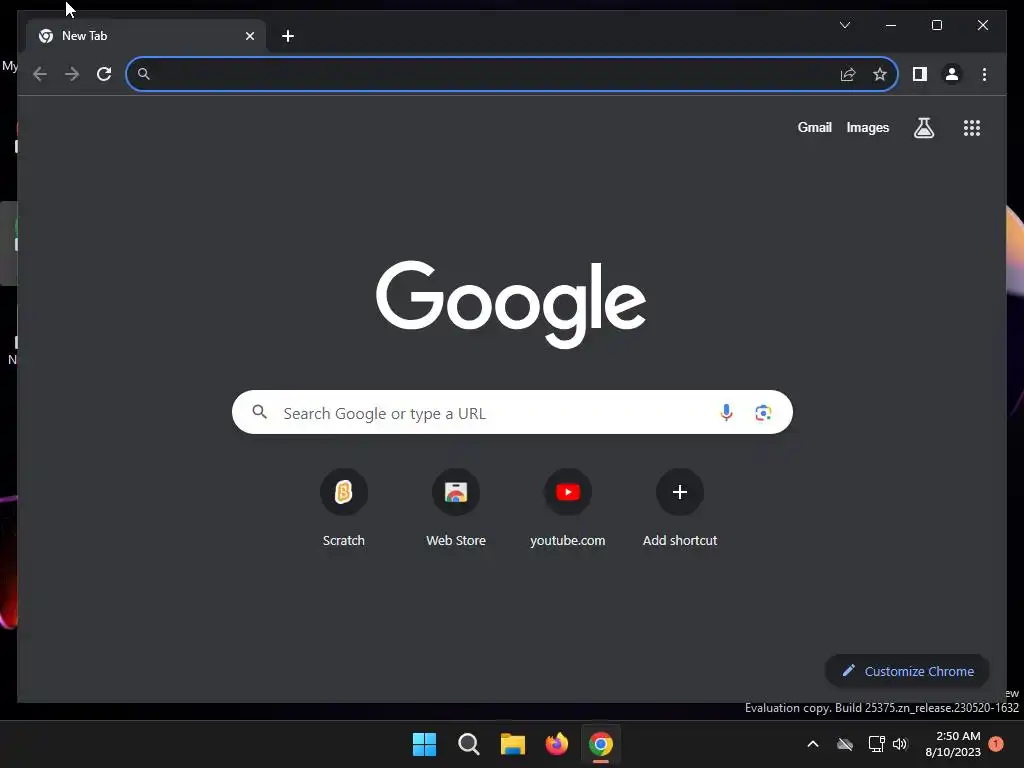1024x768 pixels.
Task: Open the network status tray icon
Action: tap(876, 744)
